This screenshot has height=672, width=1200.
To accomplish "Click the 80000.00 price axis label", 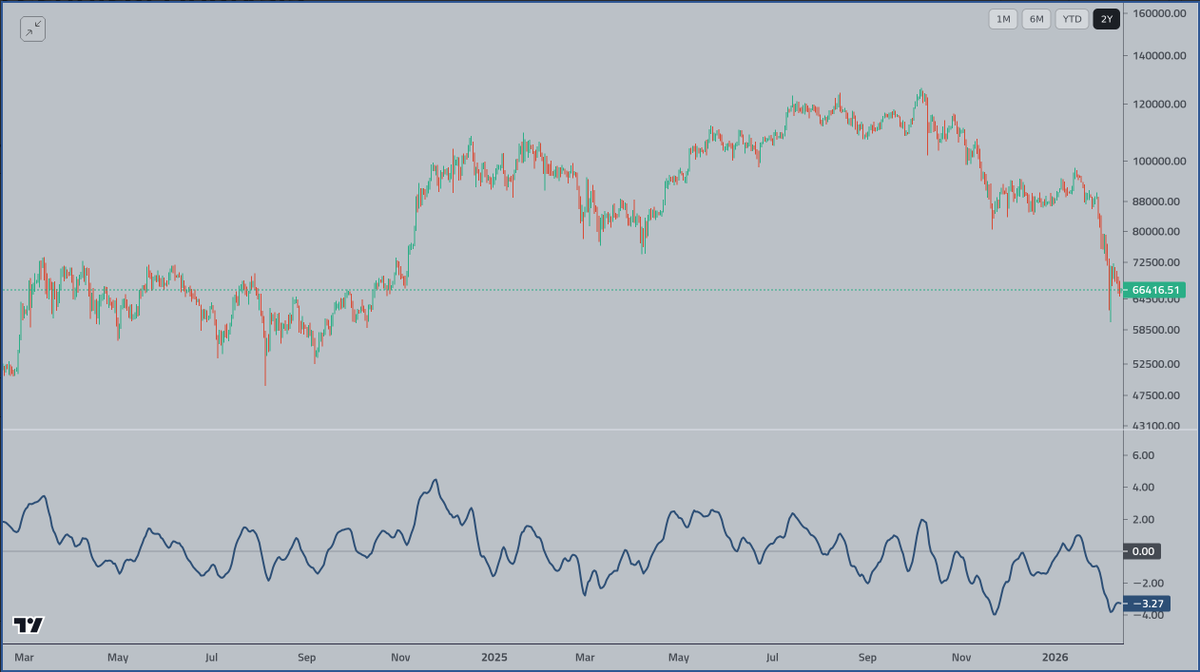I will pyautogui.click(x=1158, y=231).
